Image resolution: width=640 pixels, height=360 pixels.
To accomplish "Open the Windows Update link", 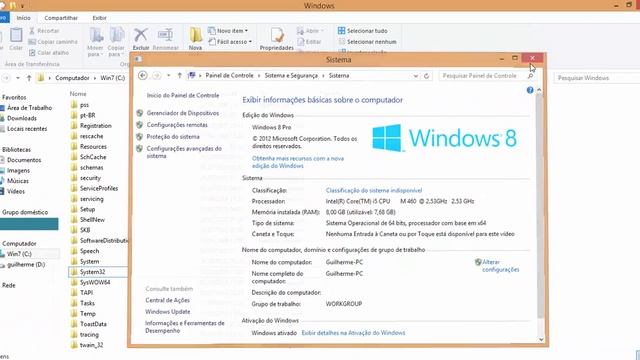I will click(168, 312).
